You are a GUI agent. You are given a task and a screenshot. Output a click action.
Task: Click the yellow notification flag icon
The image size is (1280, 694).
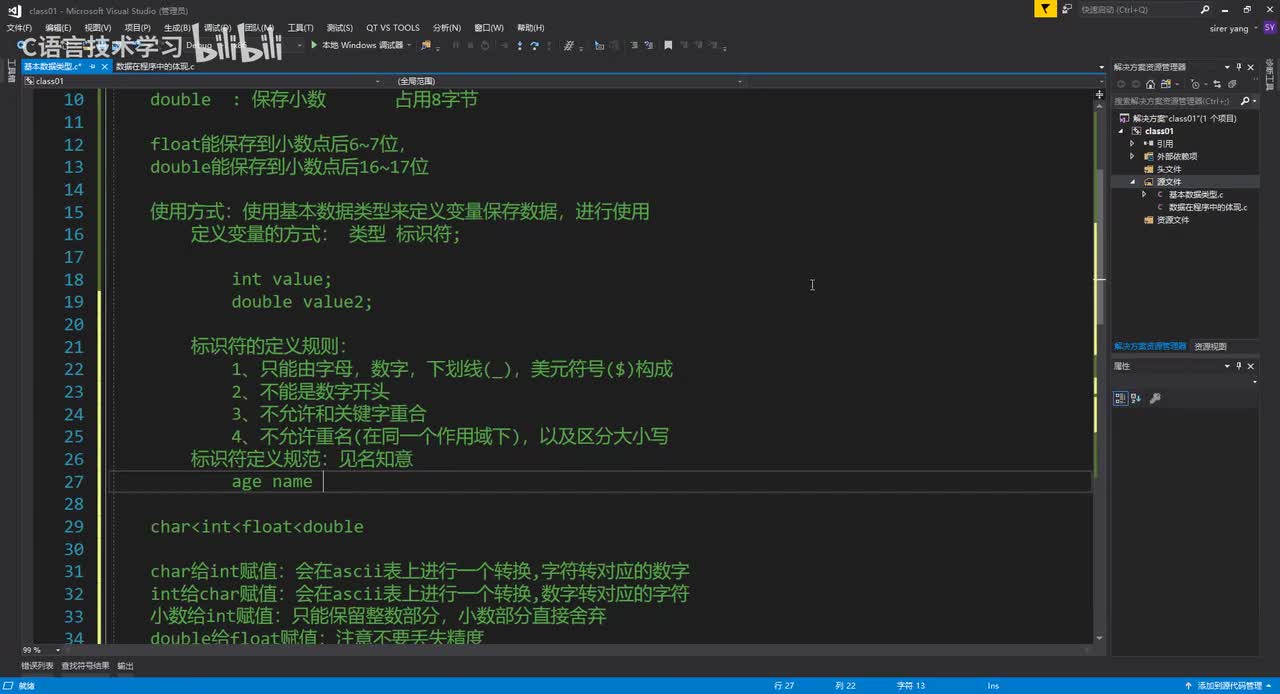(x=1045, y=9)
